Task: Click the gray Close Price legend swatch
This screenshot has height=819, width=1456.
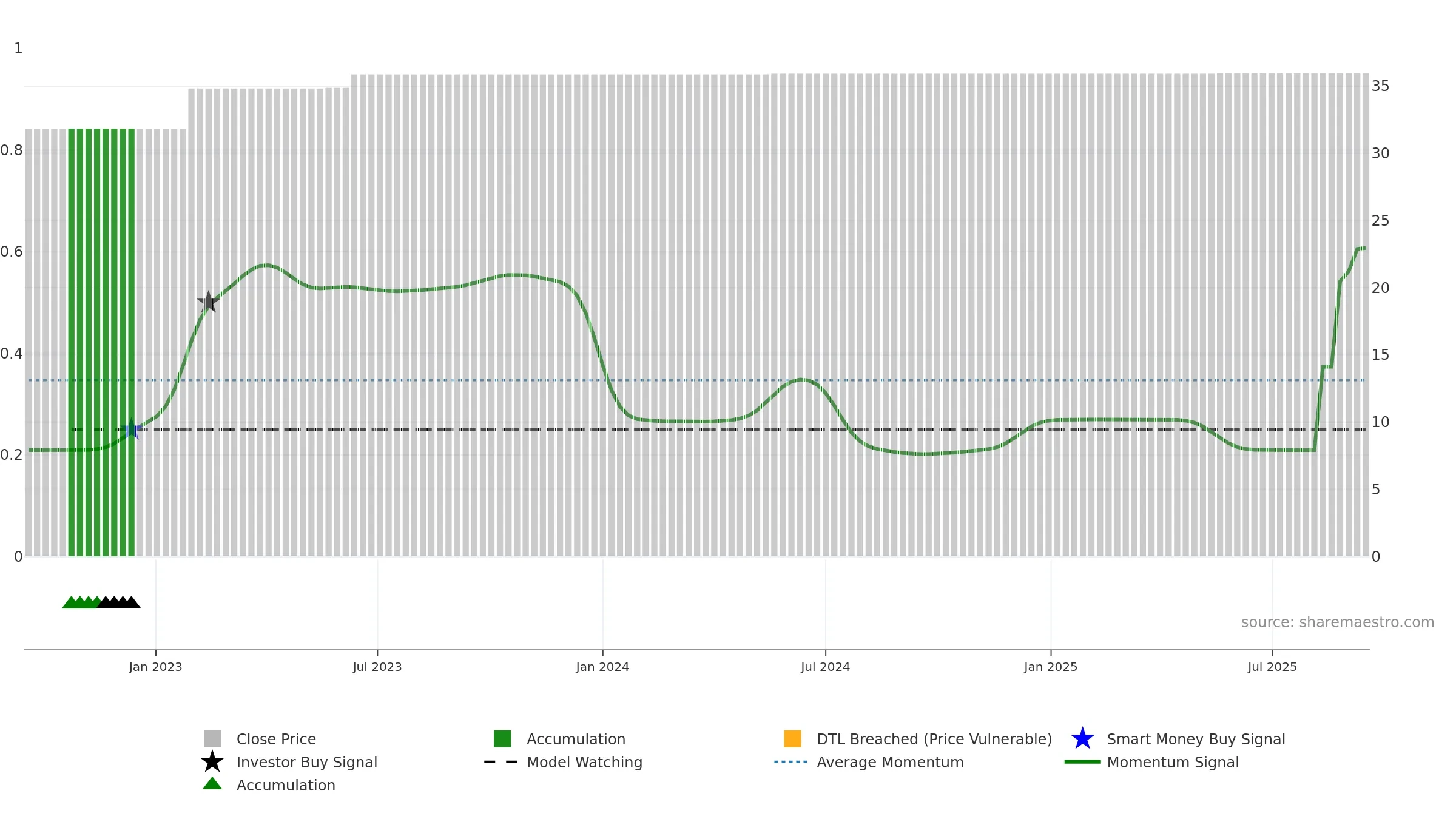Action: tap(212, 739)
